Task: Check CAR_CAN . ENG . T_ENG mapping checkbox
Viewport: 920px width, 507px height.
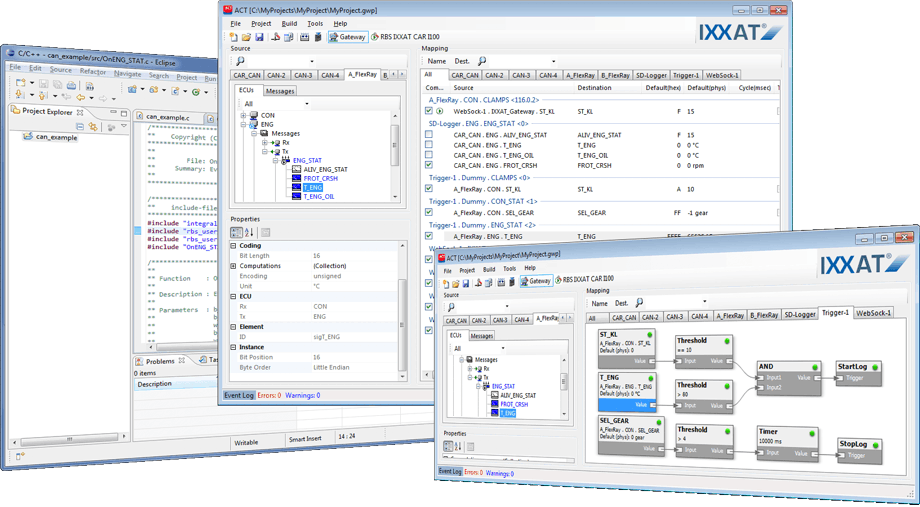Action: click(429, 145)
